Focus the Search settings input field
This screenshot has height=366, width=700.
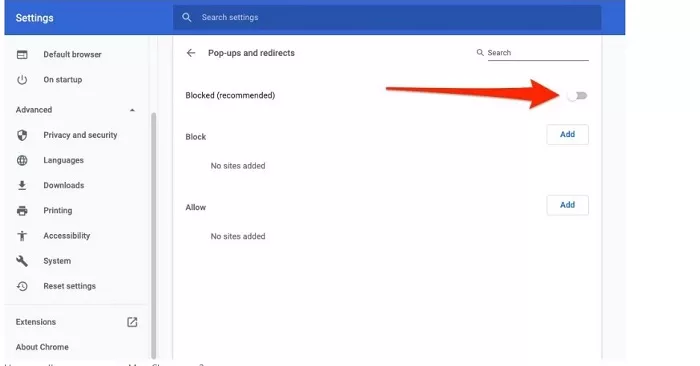coord(387,17)
